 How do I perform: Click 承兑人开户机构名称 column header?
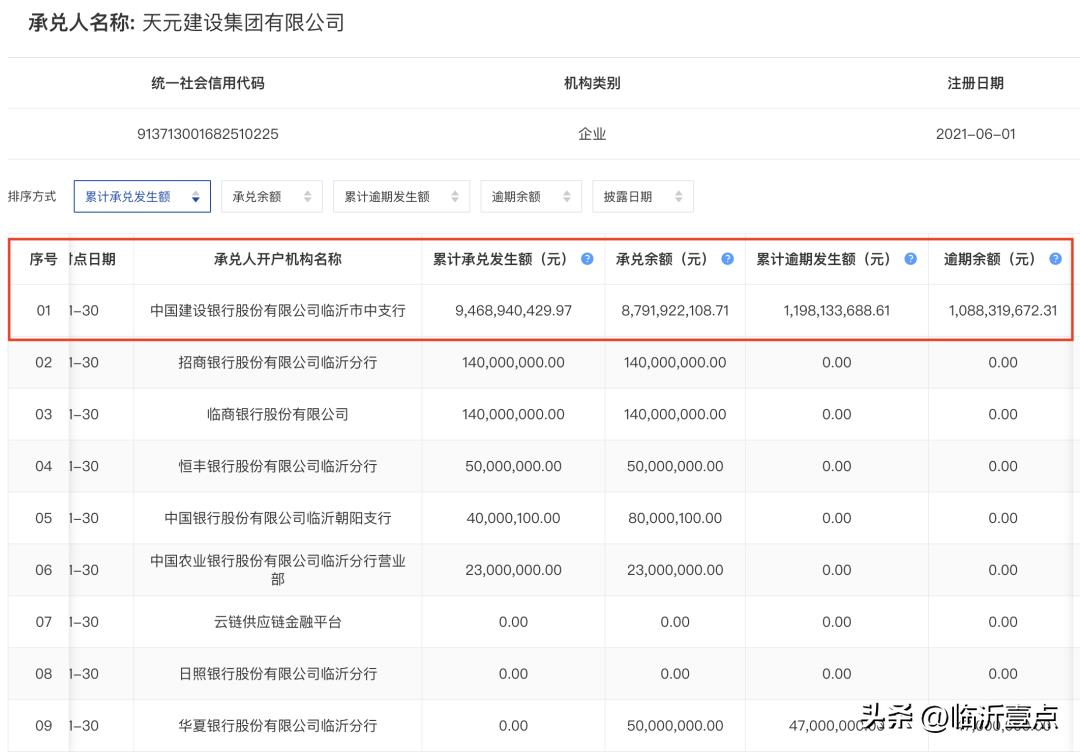278,260
